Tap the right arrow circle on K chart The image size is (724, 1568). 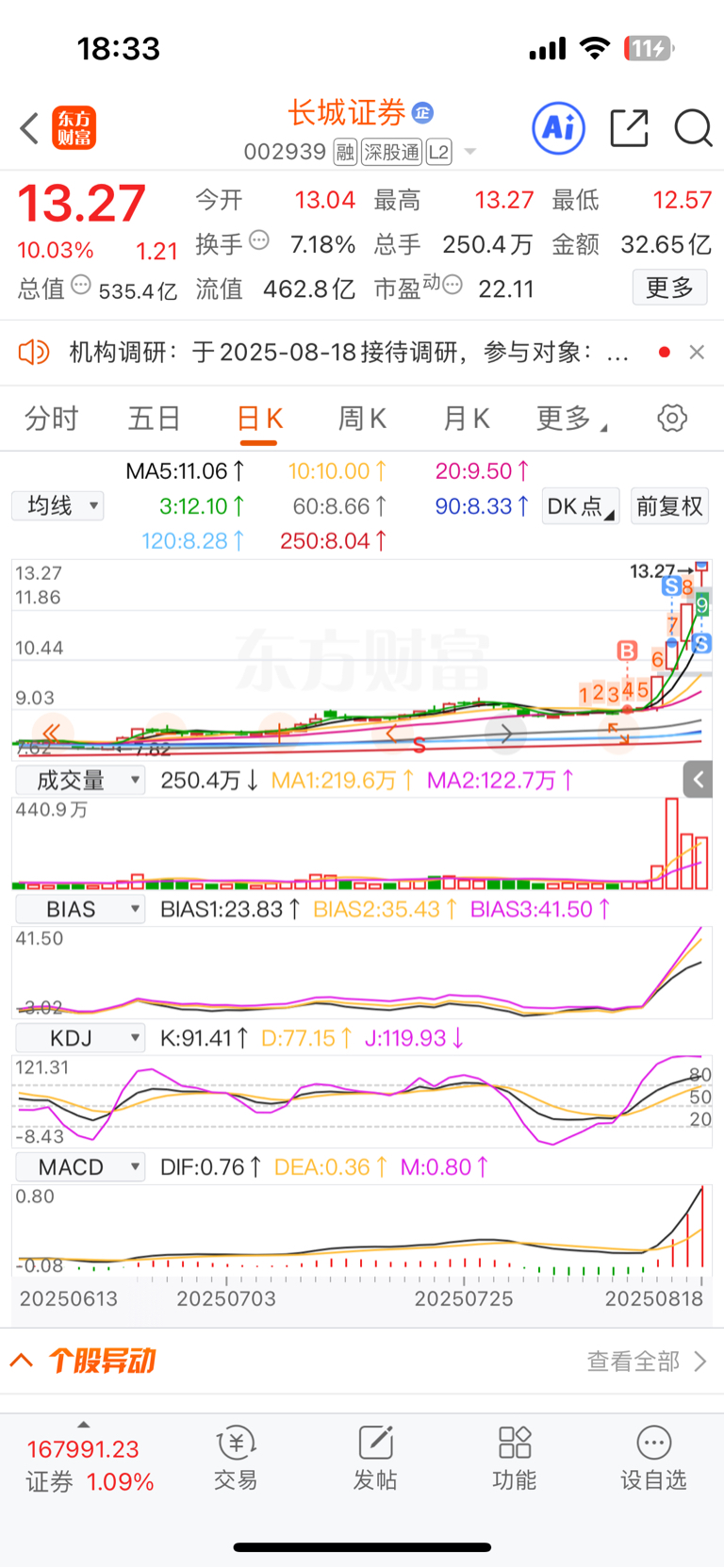click(x=506, y=734)
